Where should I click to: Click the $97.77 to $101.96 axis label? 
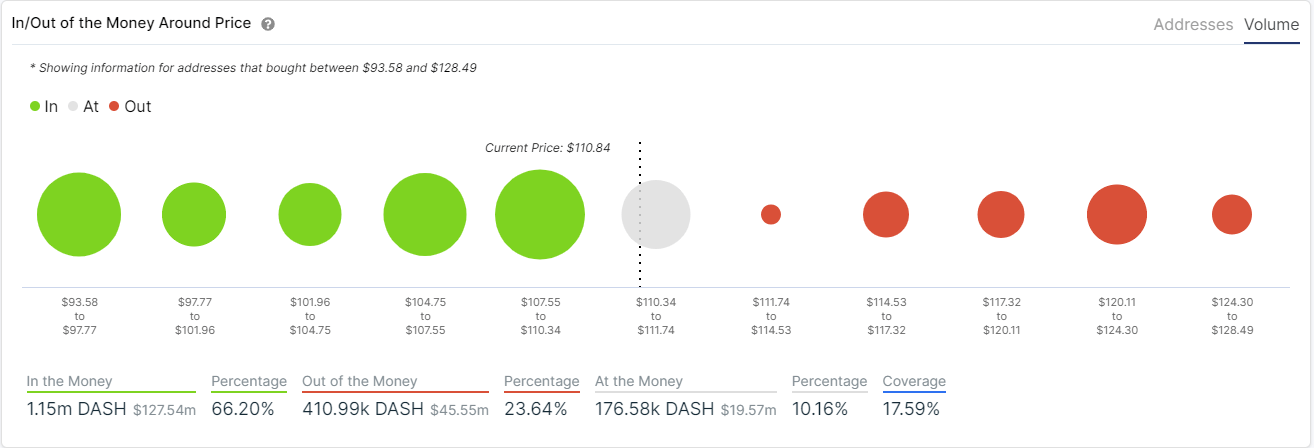pos(194,315)
